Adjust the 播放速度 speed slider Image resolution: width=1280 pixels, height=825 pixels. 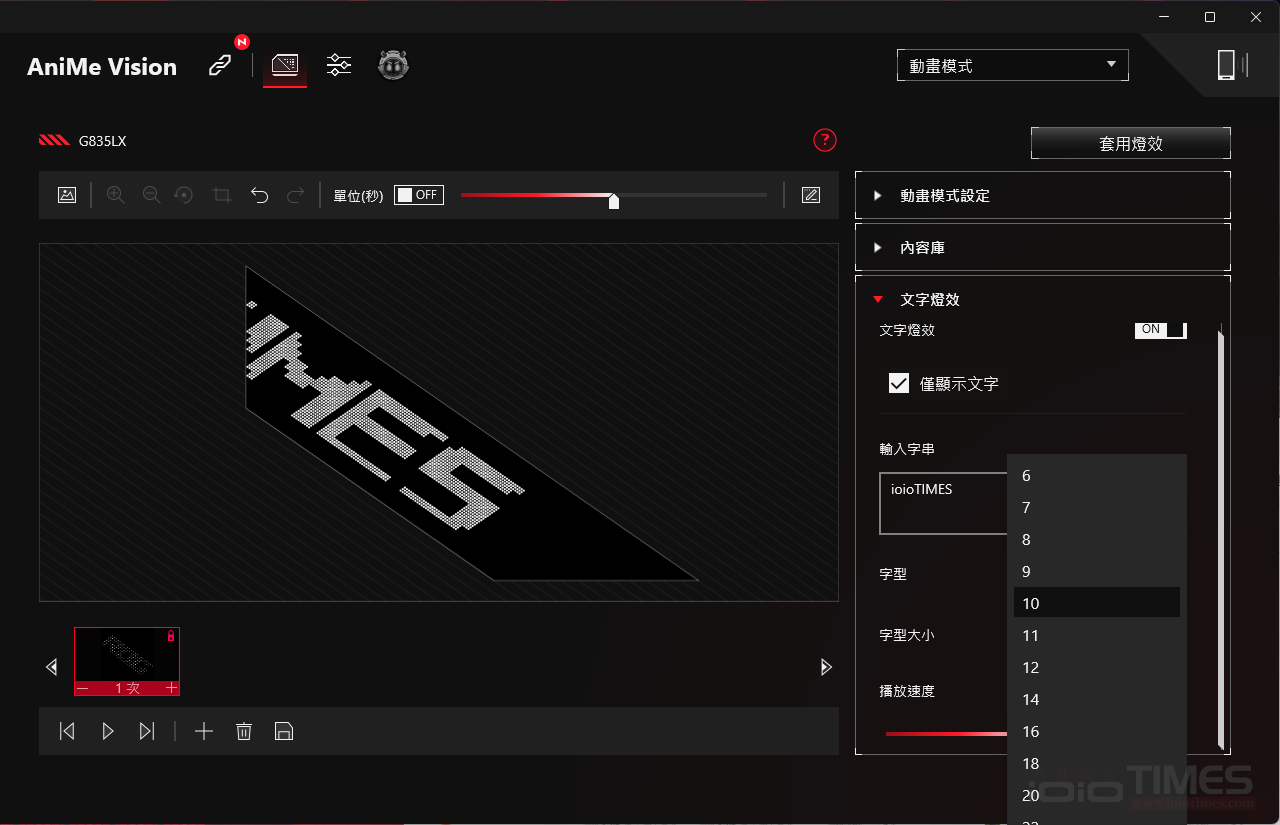coord(946,733)
